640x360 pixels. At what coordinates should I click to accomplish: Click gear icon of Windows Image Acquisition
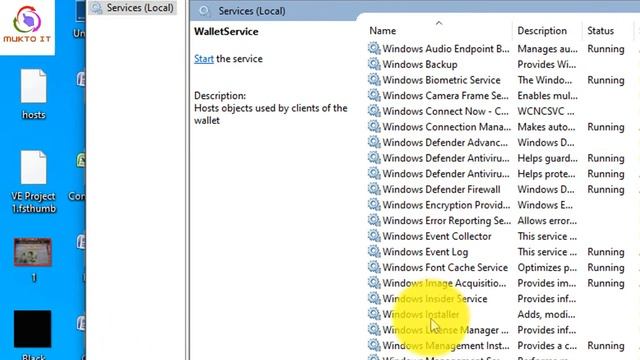374,283
